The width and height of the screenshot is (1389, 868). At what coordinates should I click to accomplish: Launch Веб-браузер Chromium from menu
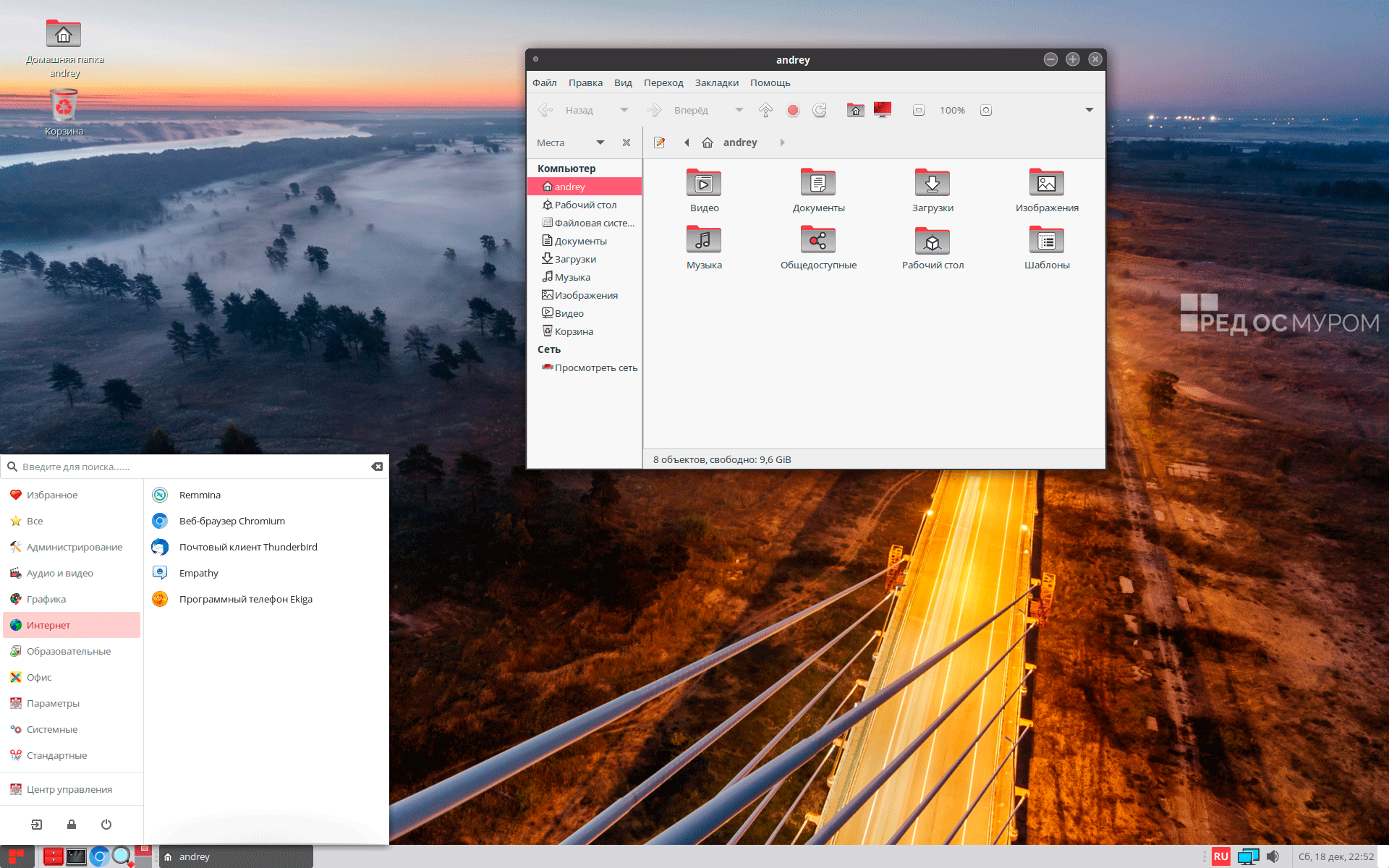coord(231,521)
